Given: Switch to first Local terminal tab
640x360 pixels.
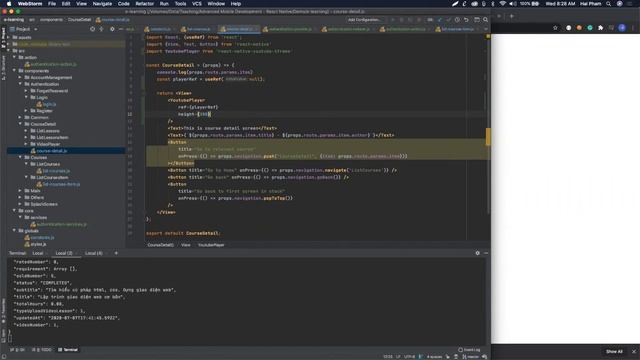Looking at the screenshot, I should pyautogui.click(x=38, y=253).
